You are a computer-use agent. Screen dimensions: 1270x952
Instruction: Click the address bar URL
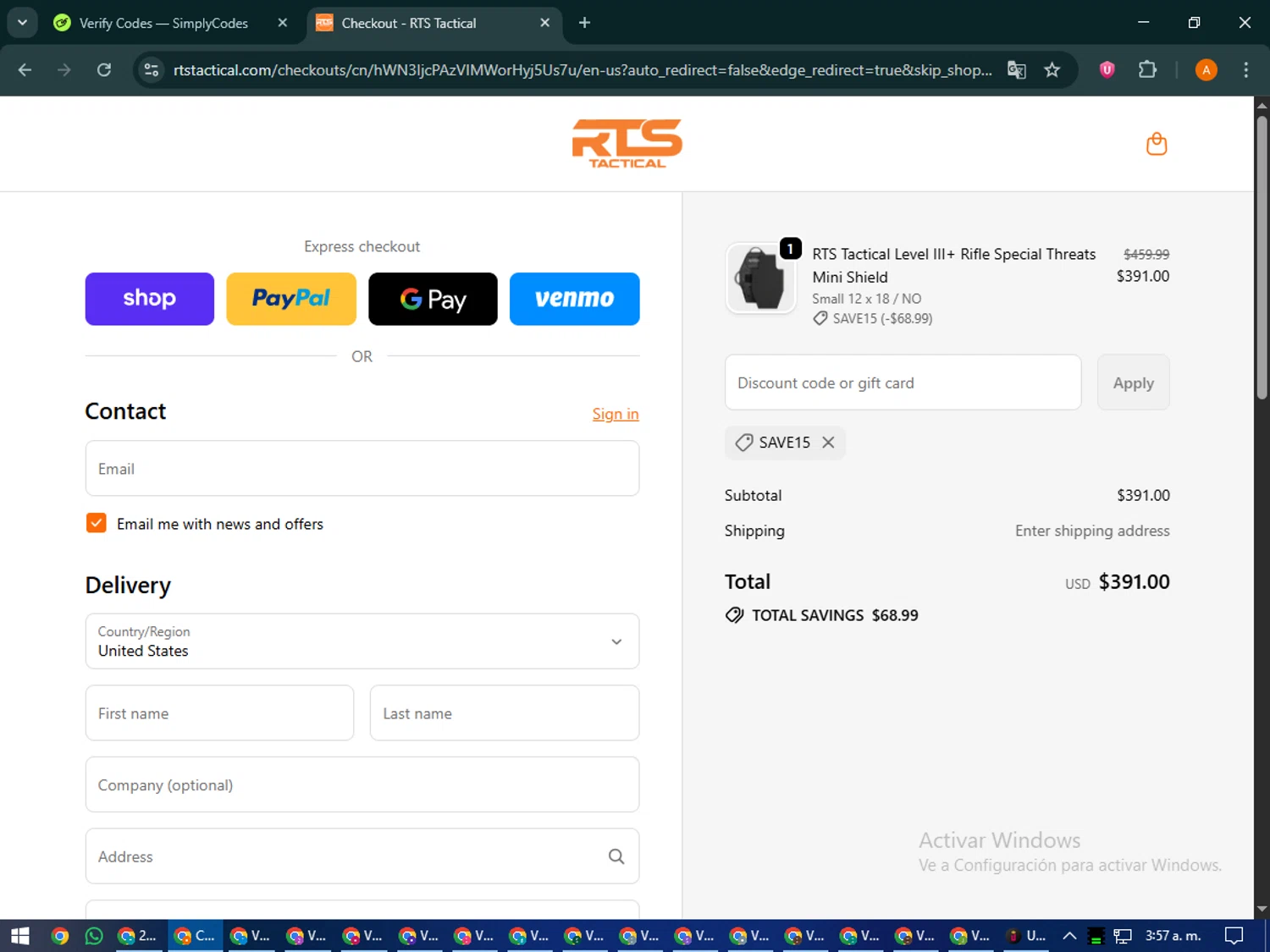coord(583,69)
